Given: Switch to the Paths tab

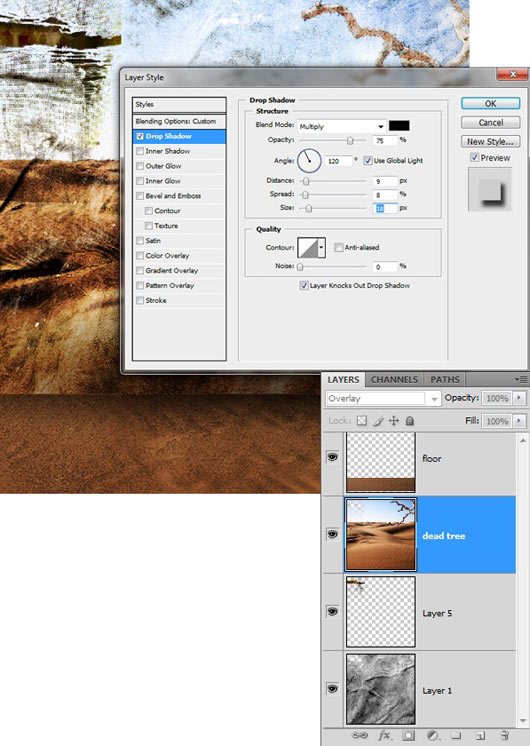Looking at the screenshot, I should (x=445, y=380).
